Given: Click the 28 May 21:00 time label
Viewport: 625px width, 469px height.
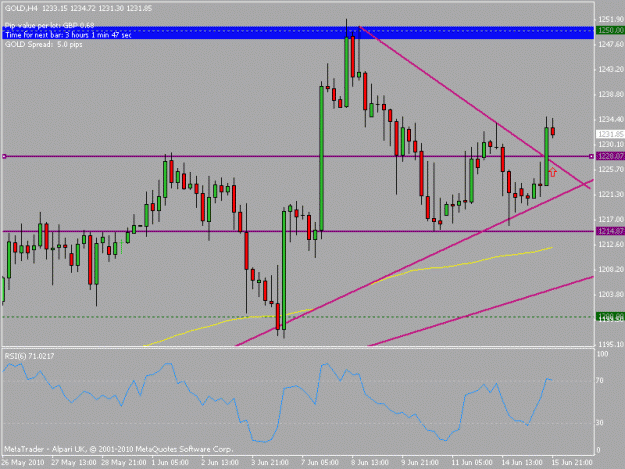Looking at the screenshot, I should (124, 463).
